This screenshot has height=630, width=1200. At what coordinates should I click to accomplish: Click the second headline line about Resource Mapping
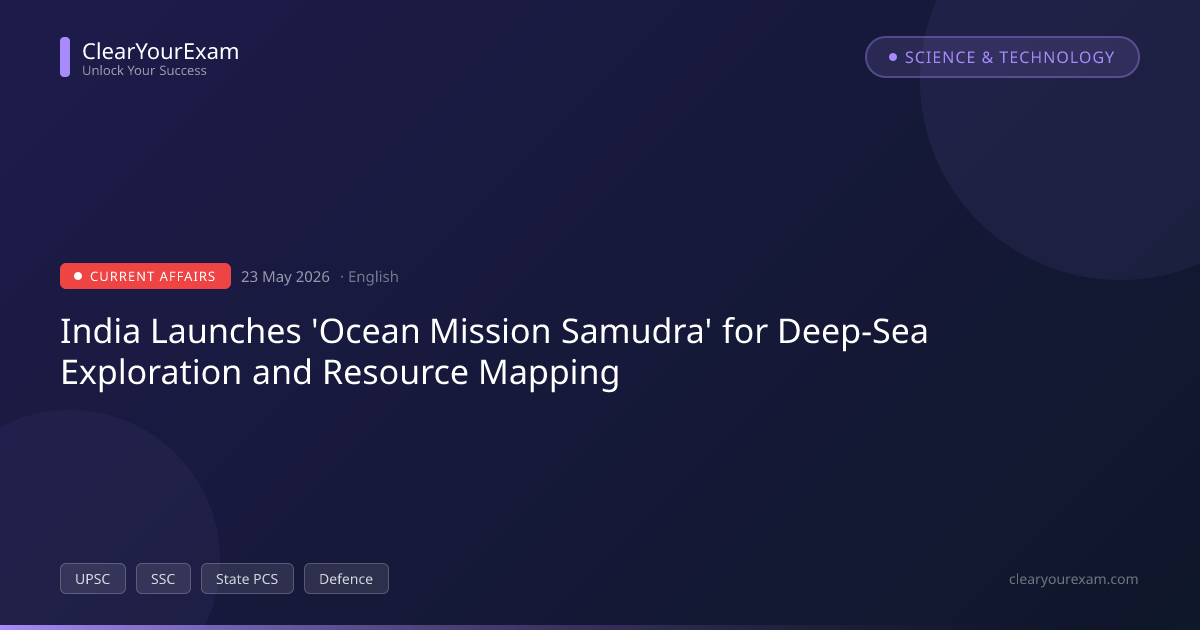tap(340, 373)
